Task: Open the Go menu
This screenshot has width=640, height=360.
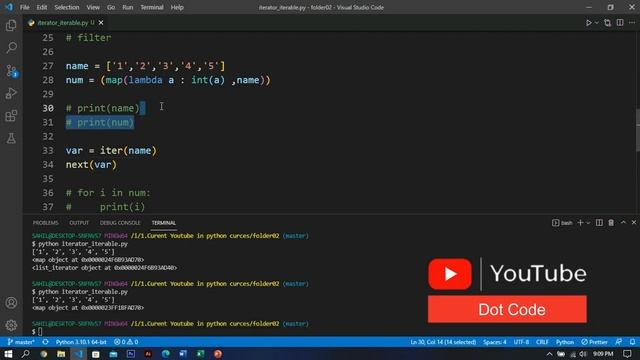Action: point(111,7)
